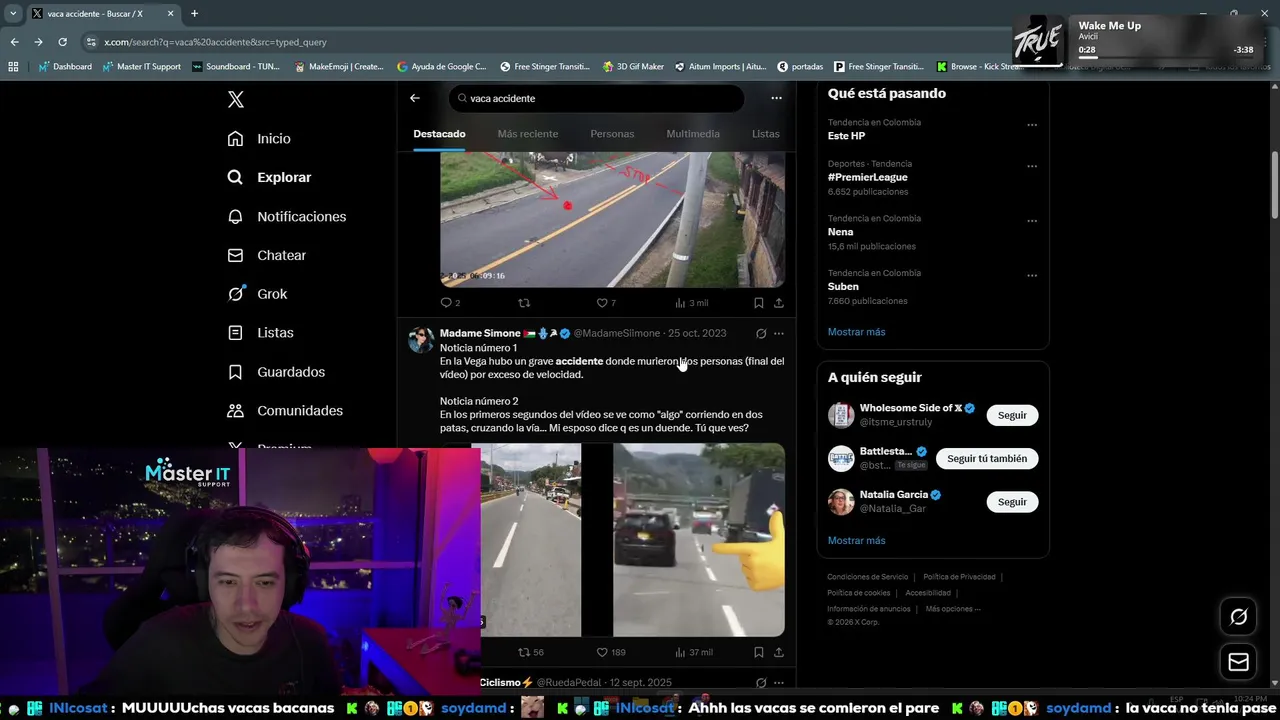Image resolution: width=1280 pixels, height=720 pixels.
Task: Open the browser apps grid icon
Action: click(13, 67)
